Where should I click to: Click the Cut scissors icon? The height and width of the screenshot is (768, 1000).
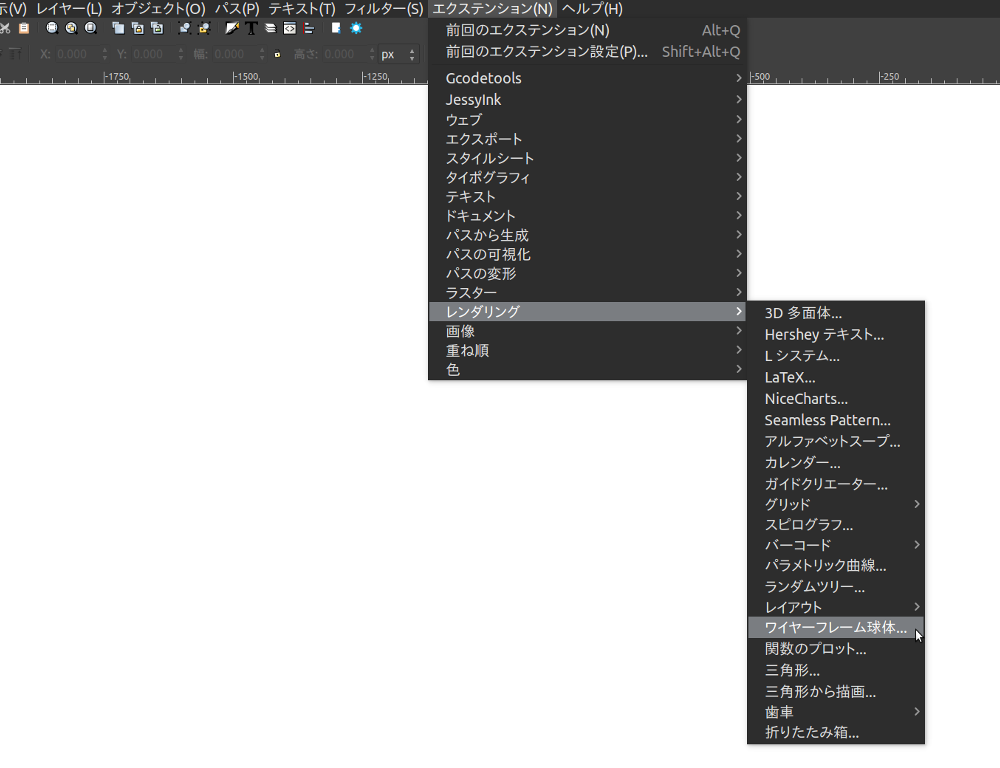click(4, 28)
